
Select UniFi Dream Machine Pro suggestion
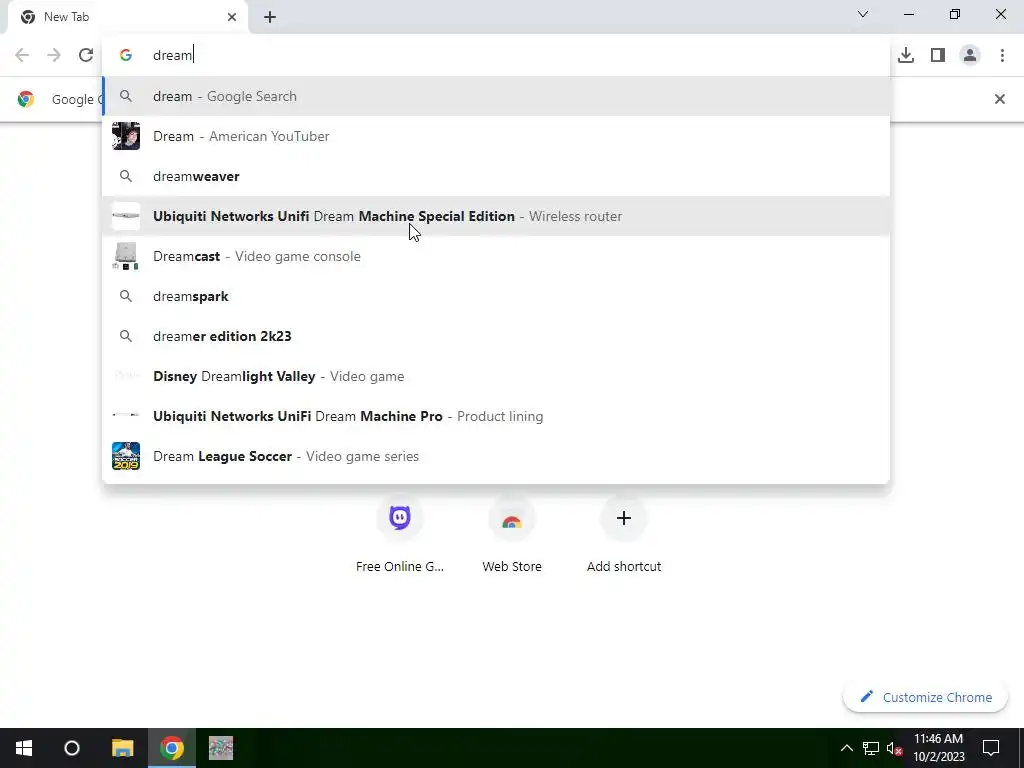[496, 416]
